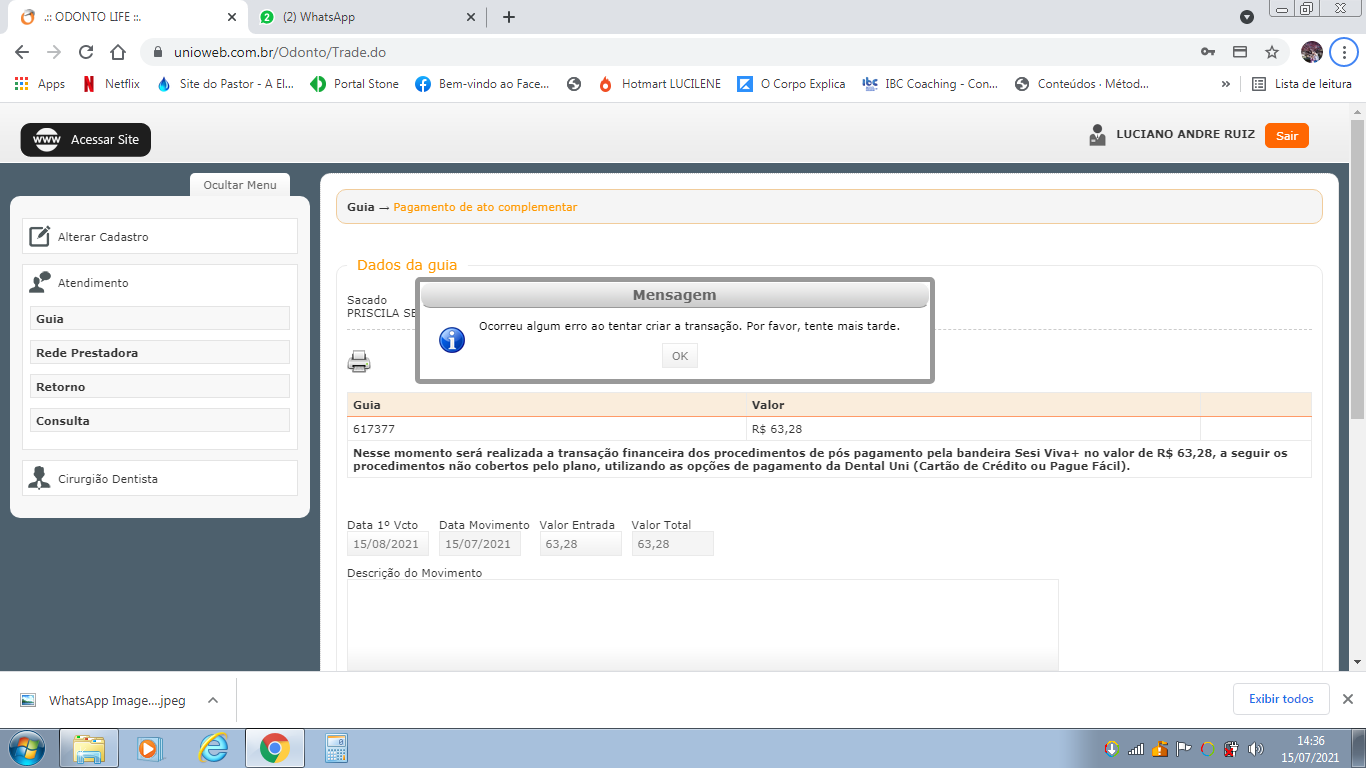Click the Acessar Site button
This screenshot has height=768, width=1366.
pos(86,140)
